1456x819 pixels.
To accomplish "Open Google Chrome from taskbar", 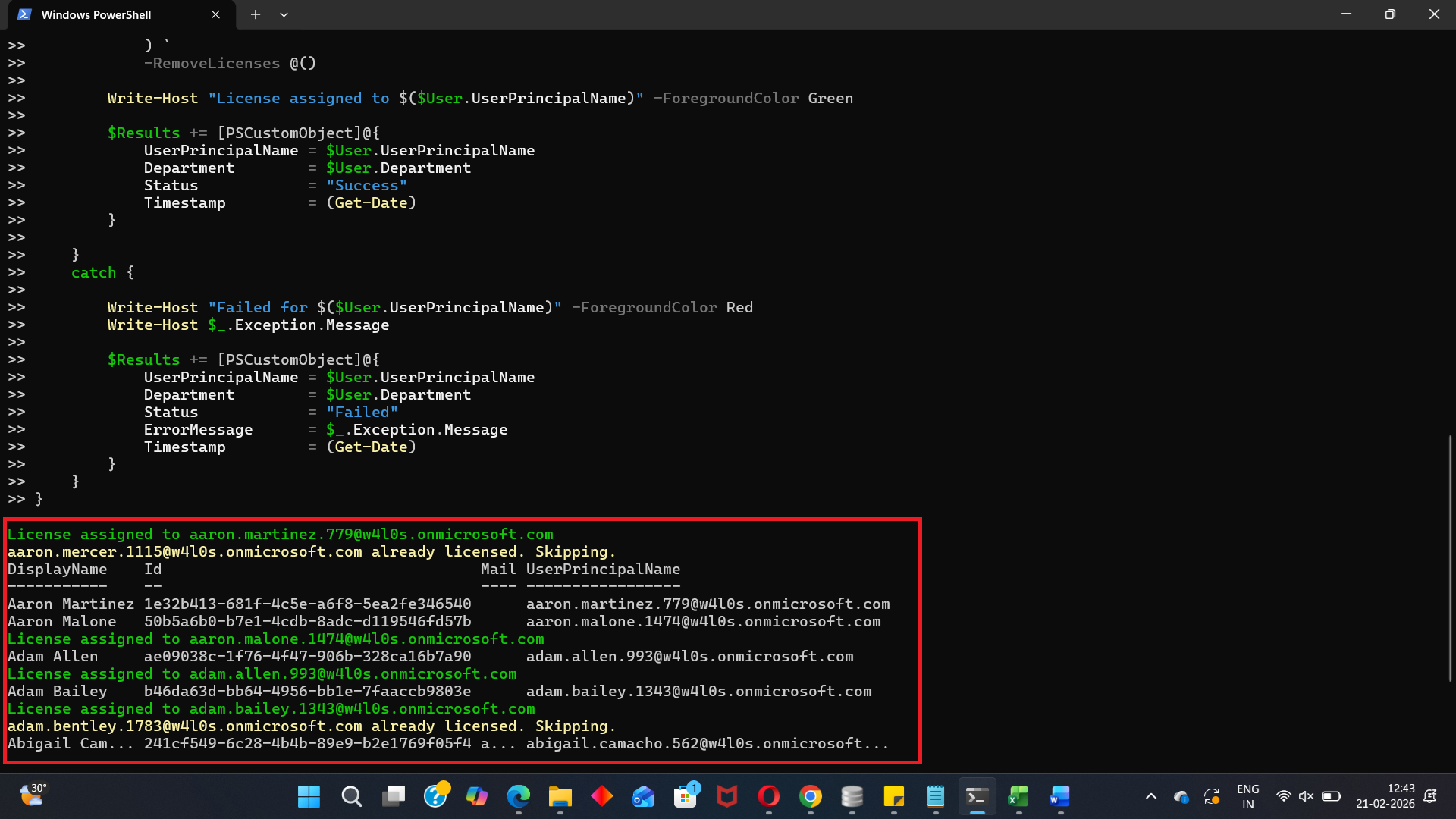I will tap(810, 796).
